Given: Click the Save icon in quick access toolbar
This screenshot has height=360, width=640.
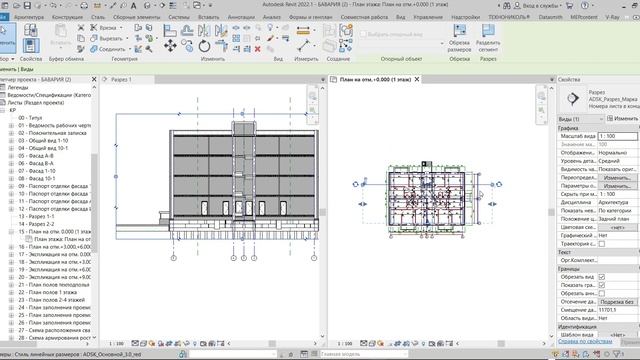Looking at the screenshot, I should coord(27,5).
